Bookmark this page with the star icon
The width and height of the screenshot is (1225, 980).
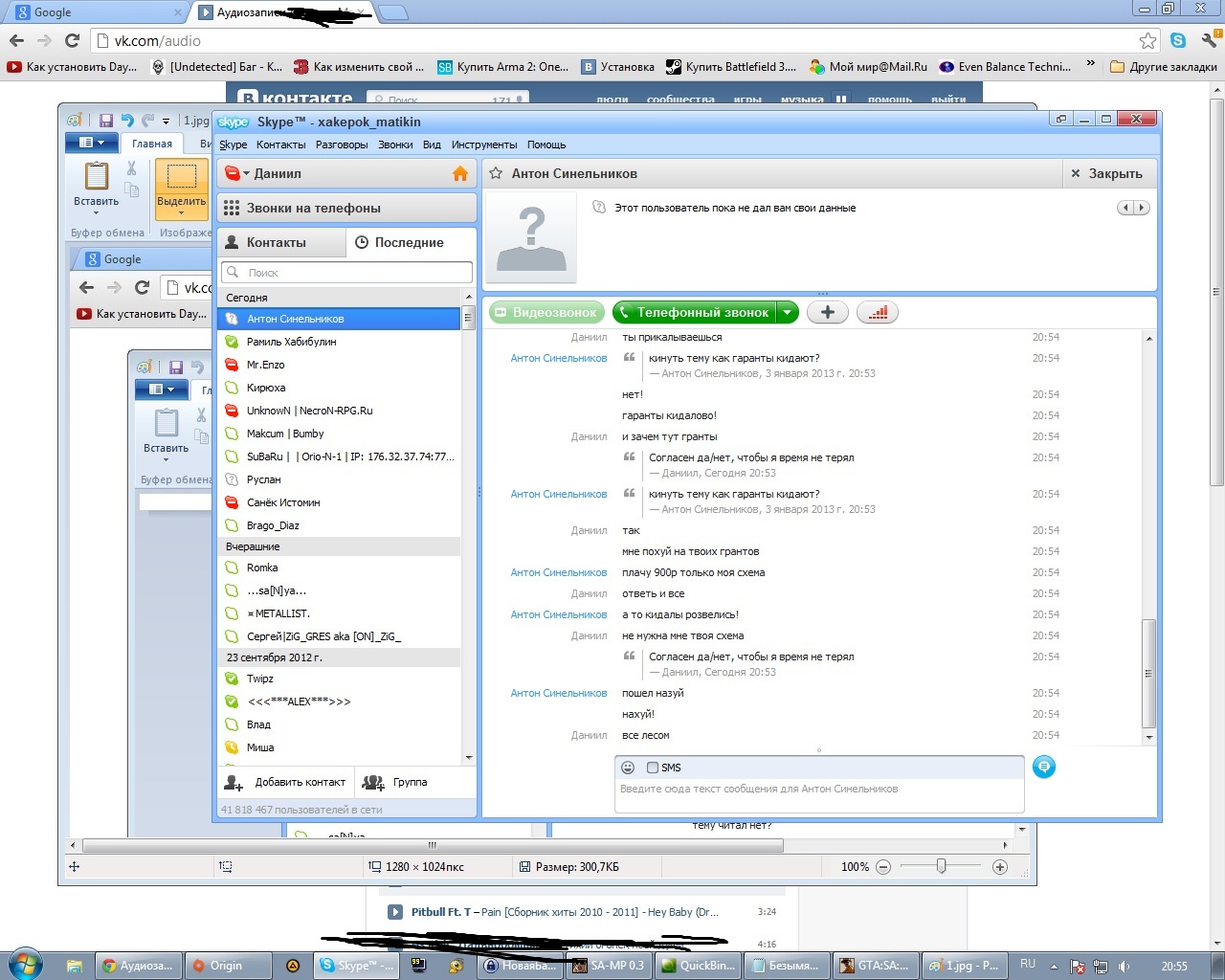pos(1147,40)
